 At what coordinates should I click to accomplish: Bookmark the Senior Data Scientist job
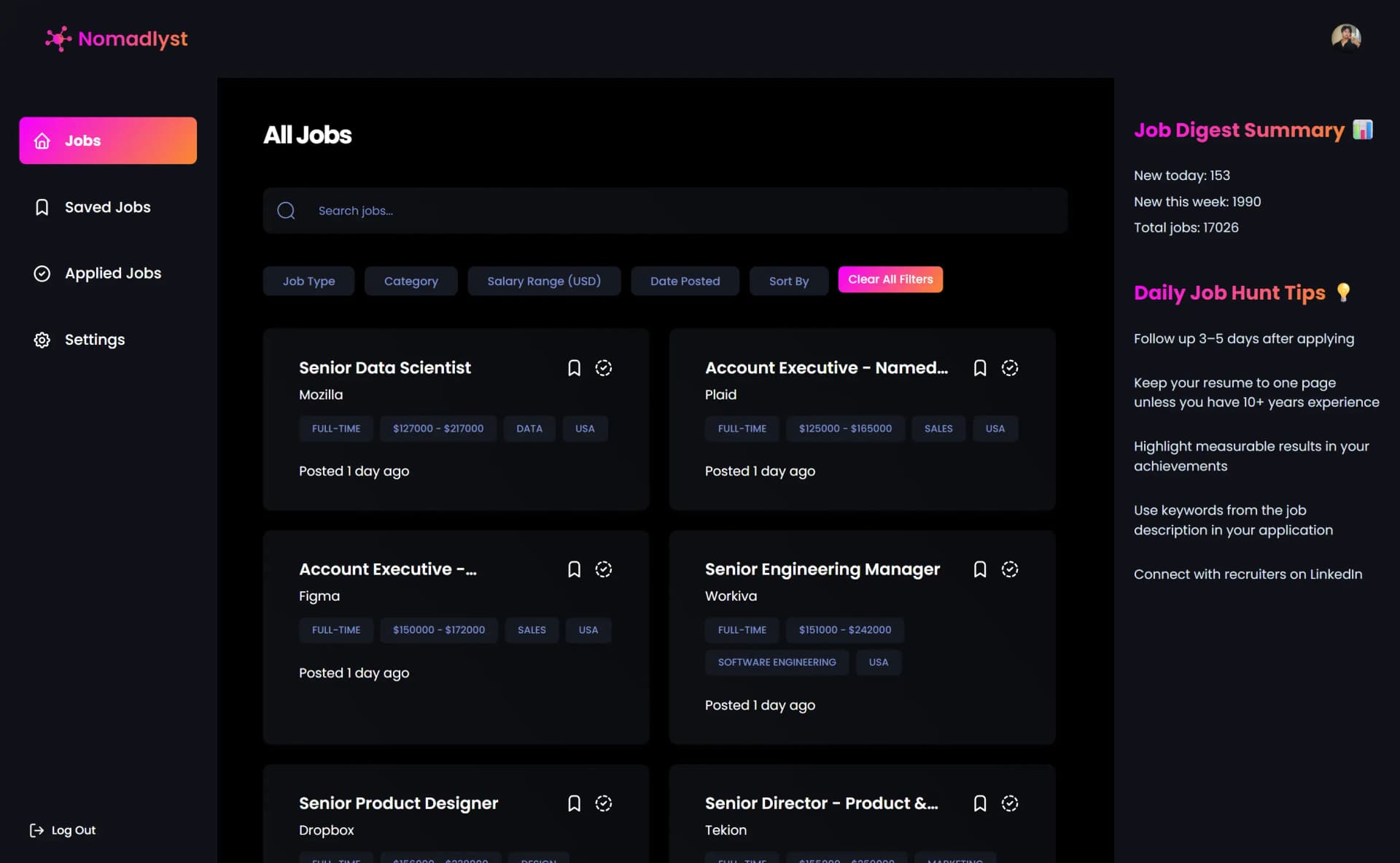(x=574, y=368)
